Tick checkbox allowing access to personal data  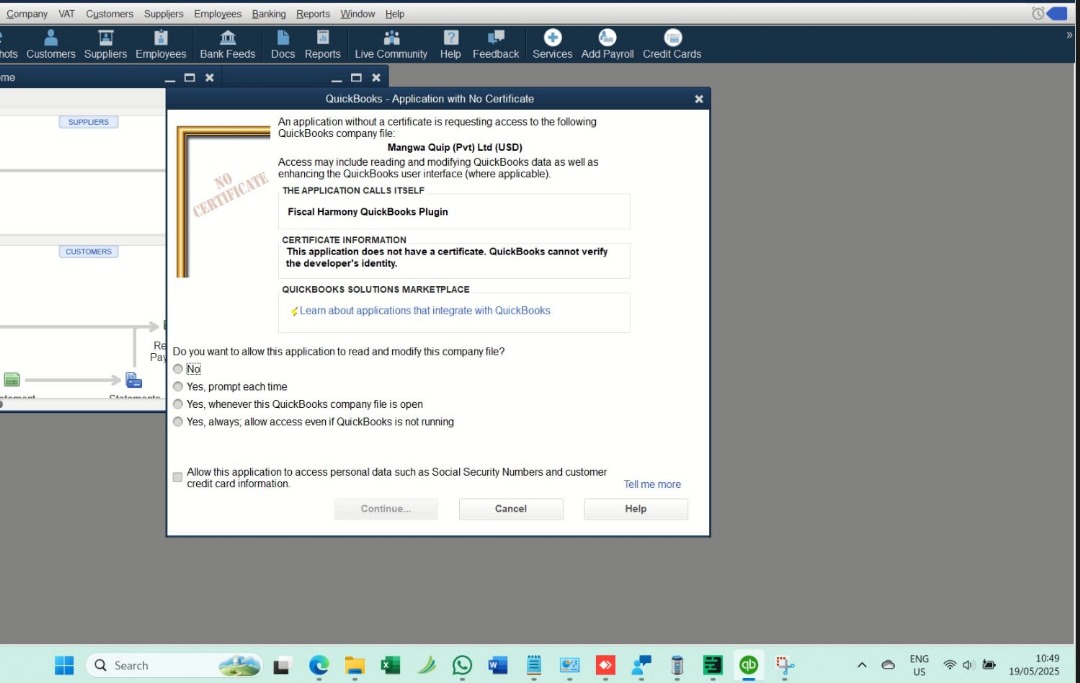[x=178, y=477]
